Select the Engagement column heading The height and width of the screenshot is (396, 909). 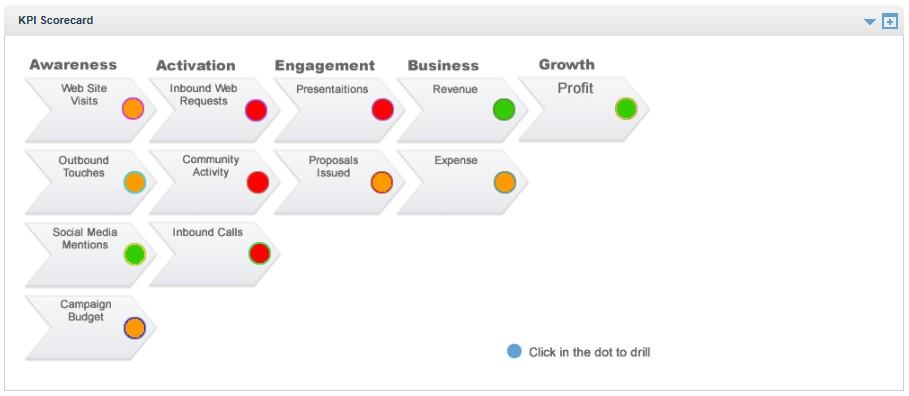pos(325,66)
